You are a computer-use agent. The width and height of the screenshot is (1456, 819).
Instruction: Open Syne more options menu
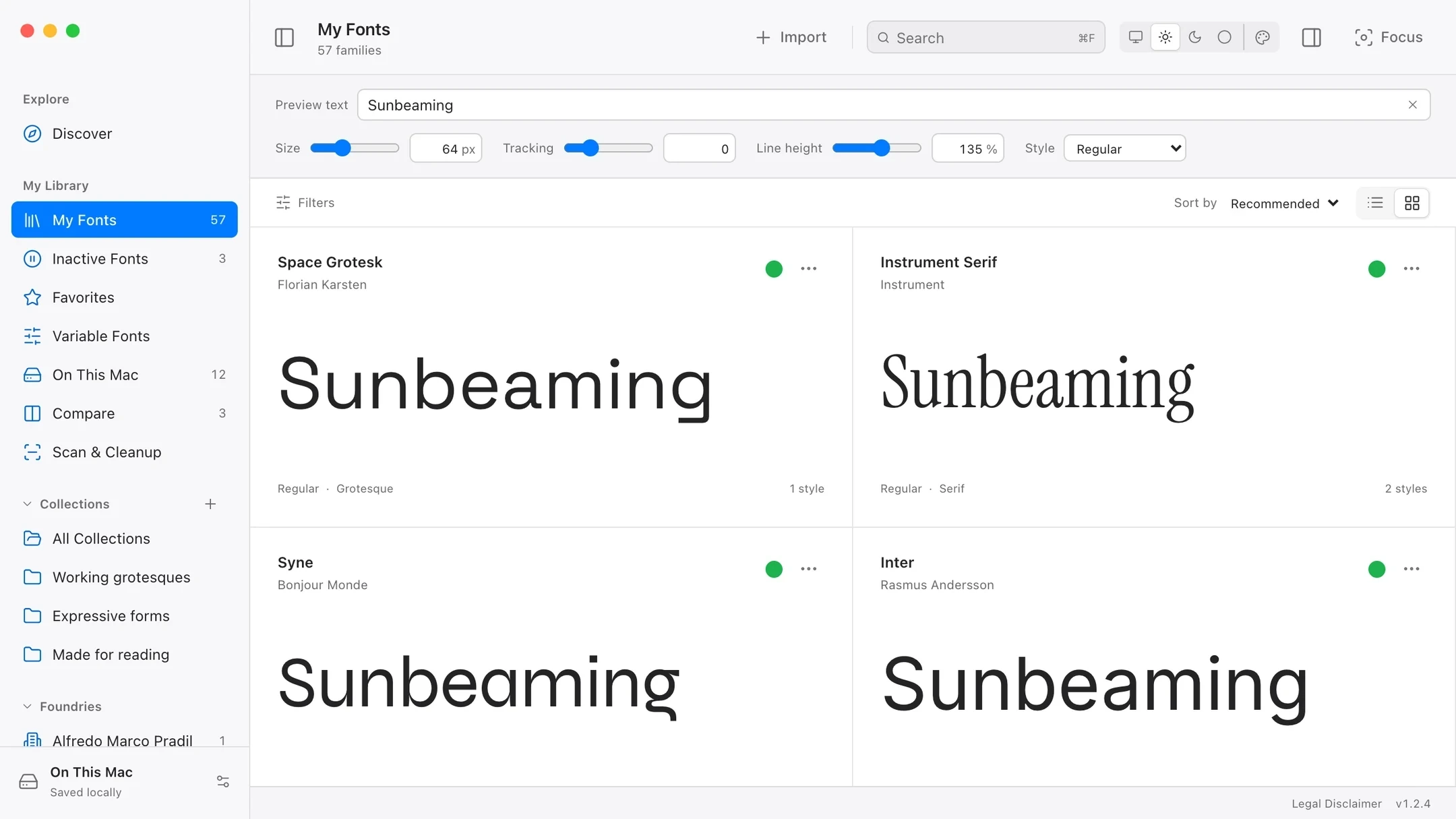(809, 569)
